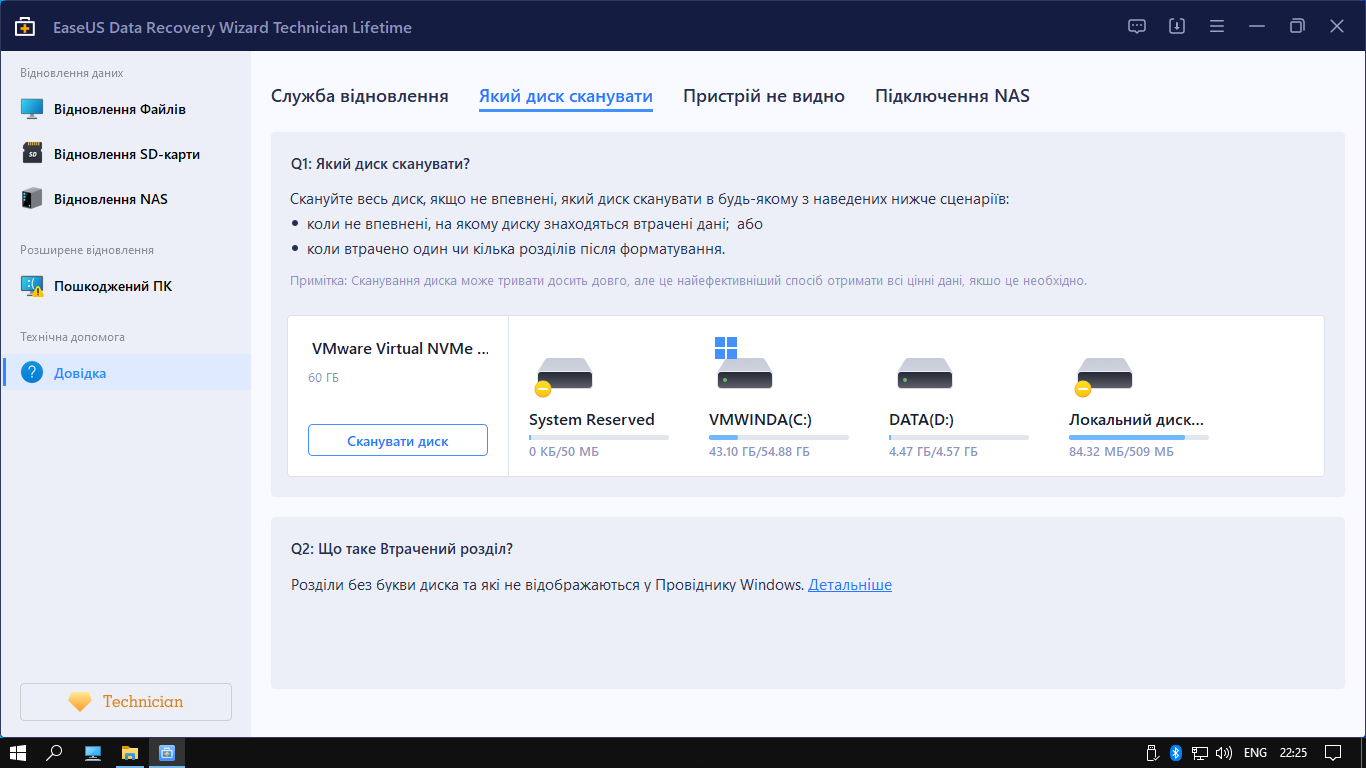Screen dimensions: 1366x768
Task: Click the 4.47 ГБ/4.57 ГБ size text
Action: tap(933, 453)
